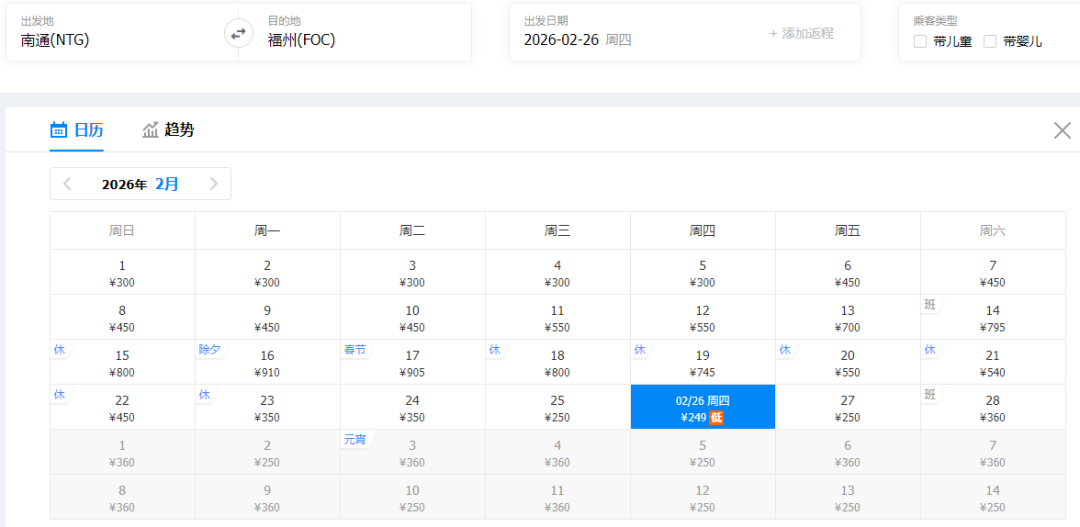Close the price calendar panel
This screenshot has height=527, width=1080.
(x=1062, y=130)
